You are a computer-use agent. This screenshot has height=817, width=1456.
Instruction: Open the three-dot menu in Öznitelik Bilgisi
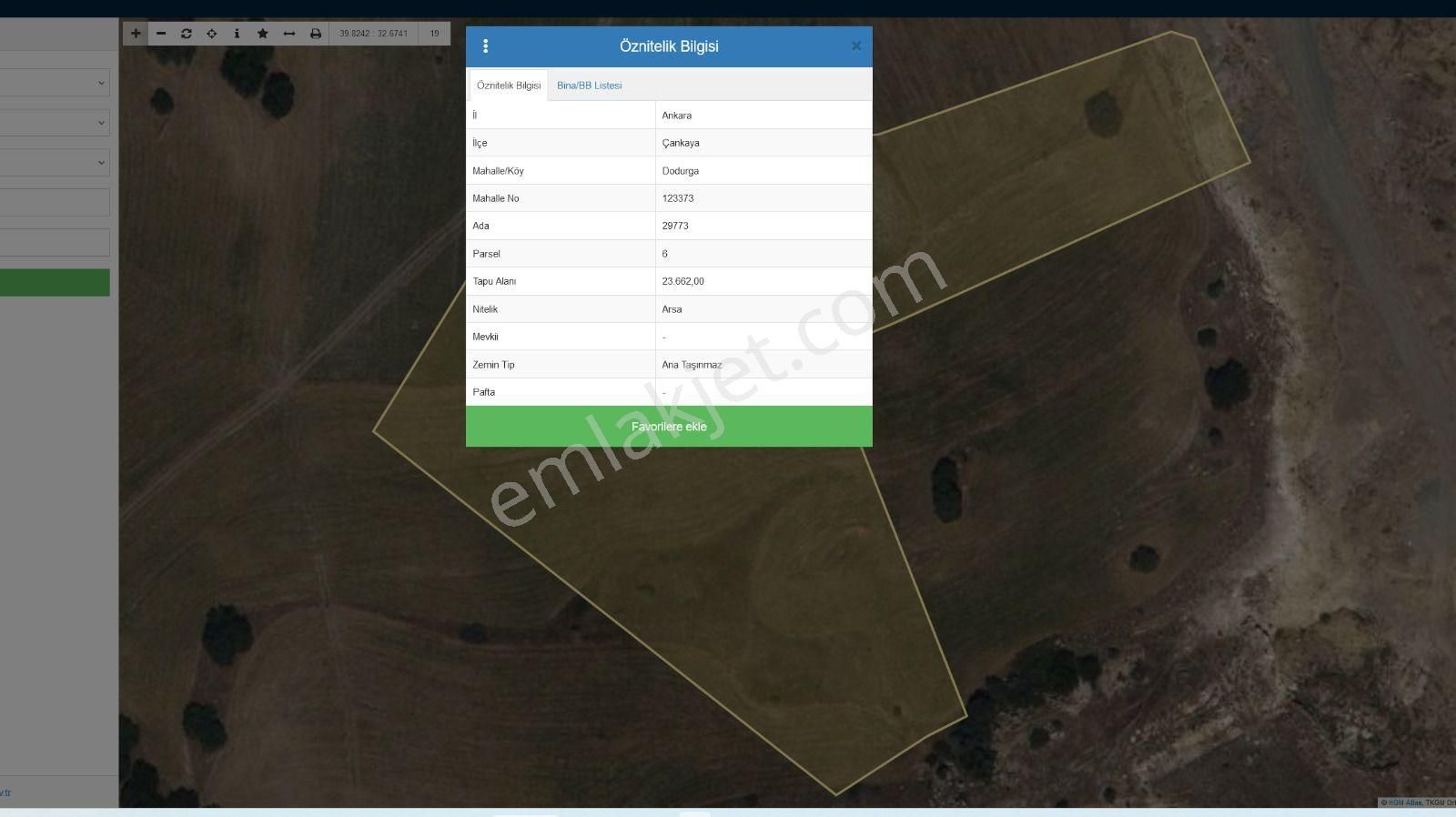tap(485, 45)
